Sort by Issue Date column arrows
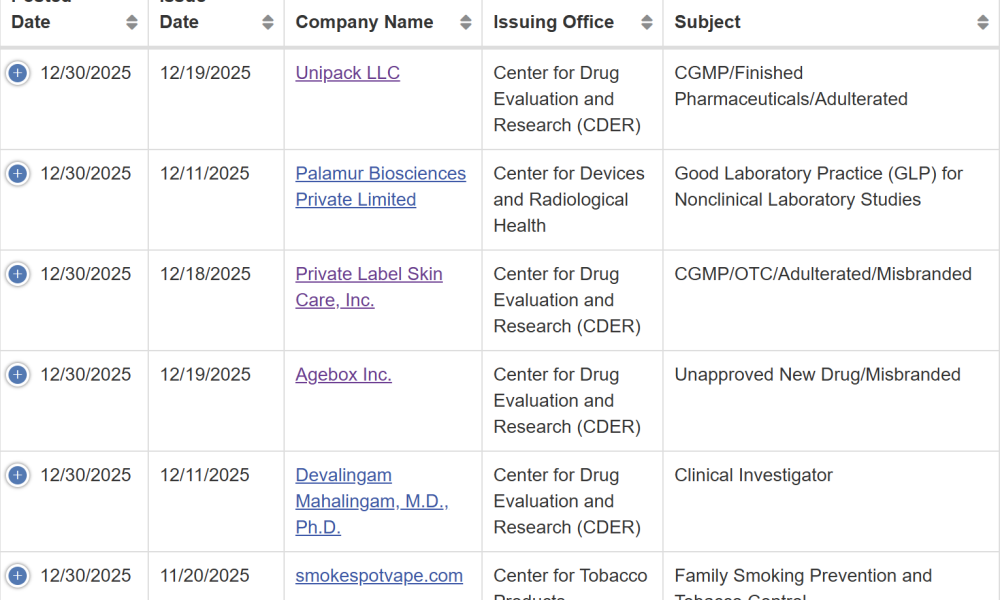Image resolution: width=1000 pixels, height=600 pixels. coord(268,22)
